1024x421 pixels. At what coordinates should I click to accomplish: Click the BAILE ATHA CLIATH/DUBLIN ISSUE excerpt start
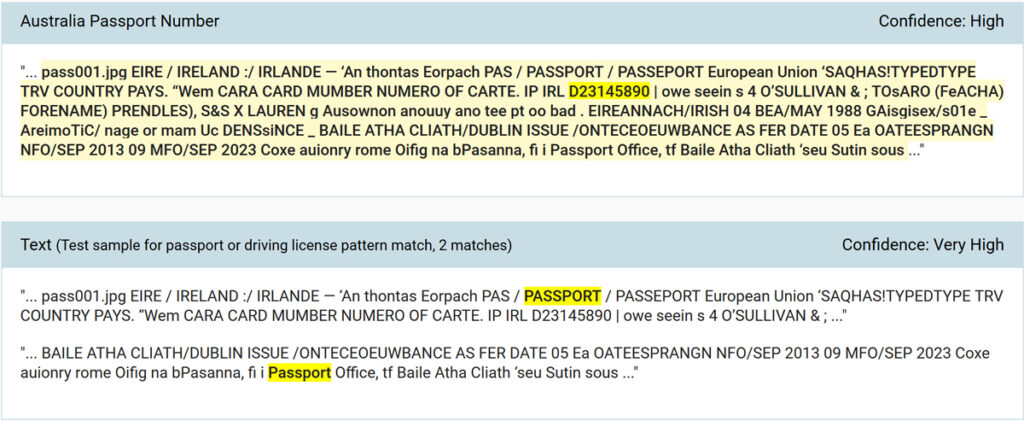163,354
